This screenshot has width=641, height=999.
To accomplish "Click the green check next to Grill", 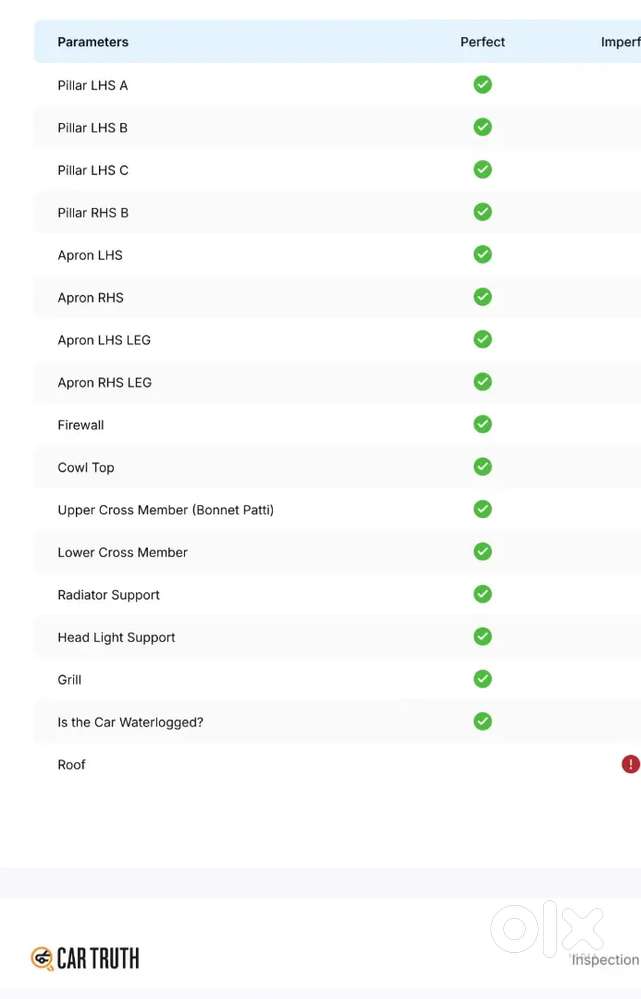I will tap(482, 679).
